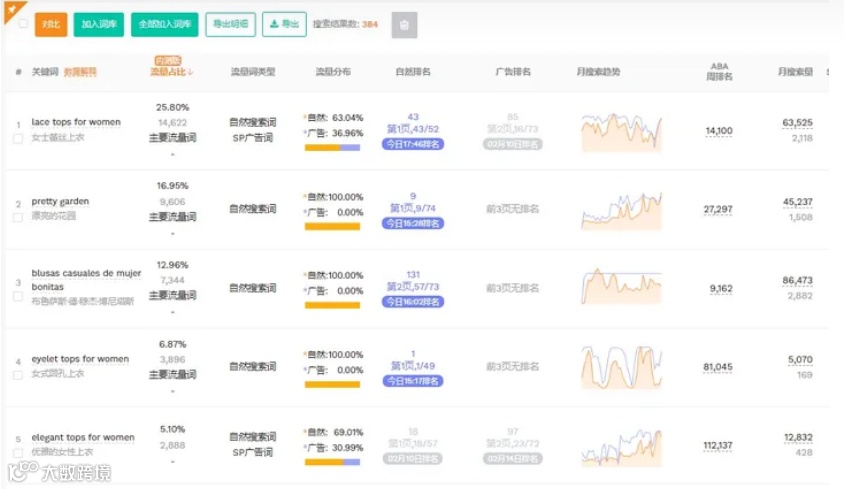Click ABA rank value 27,297
The image size is (844, 489).
click(x=718, y=209)
